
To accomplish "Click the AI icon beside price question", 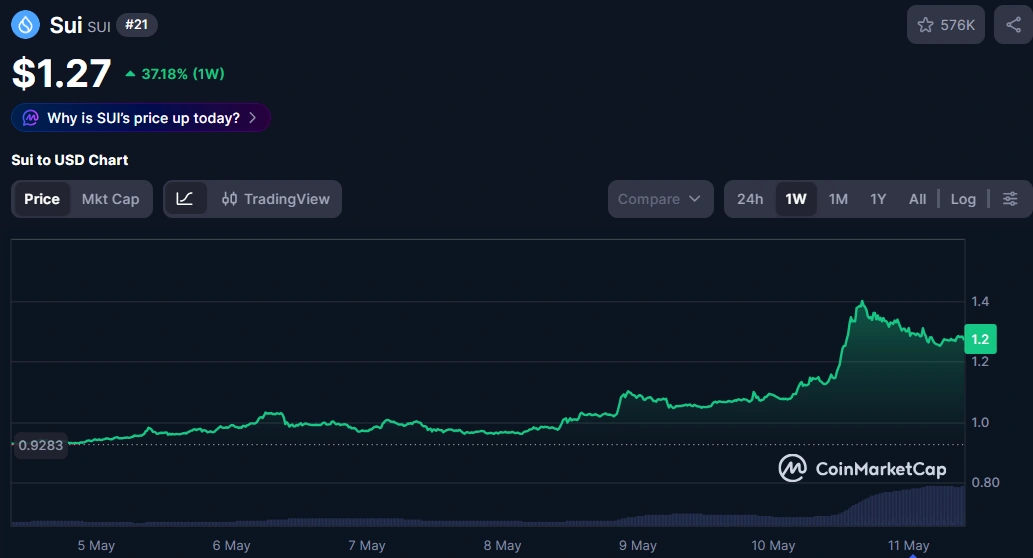I will [30, 118].
